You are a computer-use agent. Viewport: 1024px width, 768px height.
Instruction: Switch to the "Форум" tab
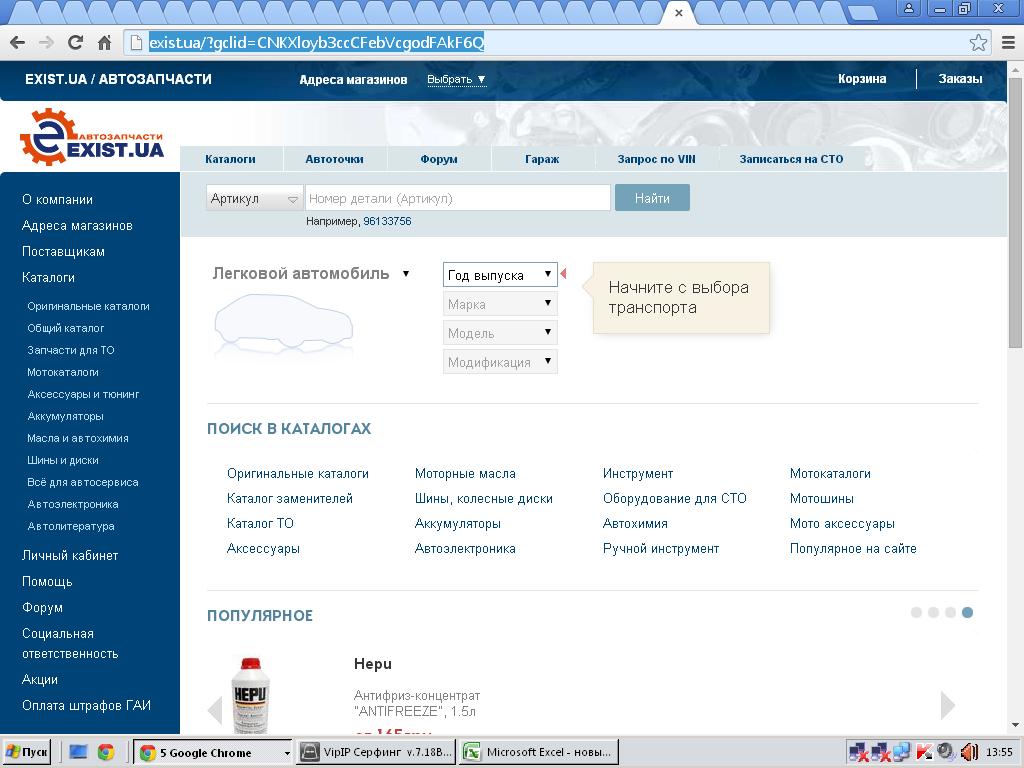[439, 159]
